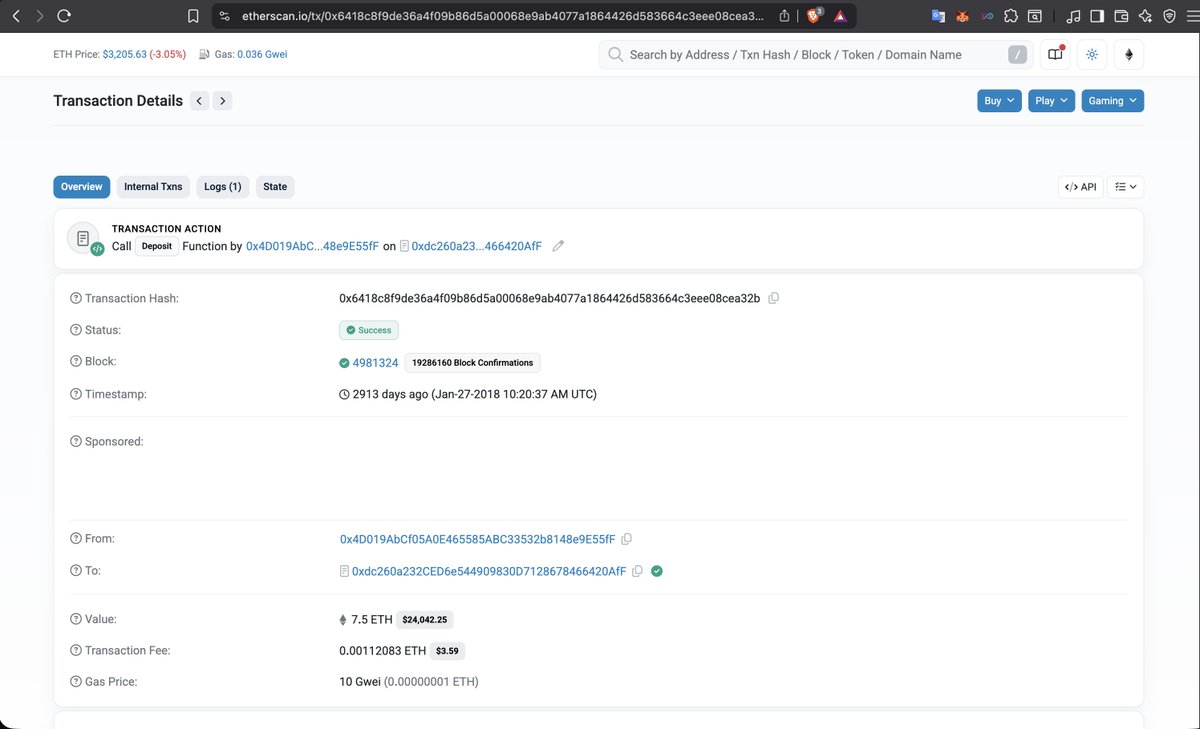The height and width of the screenshot is (729, 1200).
Task: Click the API button
Action: [x=1081, y=187]
